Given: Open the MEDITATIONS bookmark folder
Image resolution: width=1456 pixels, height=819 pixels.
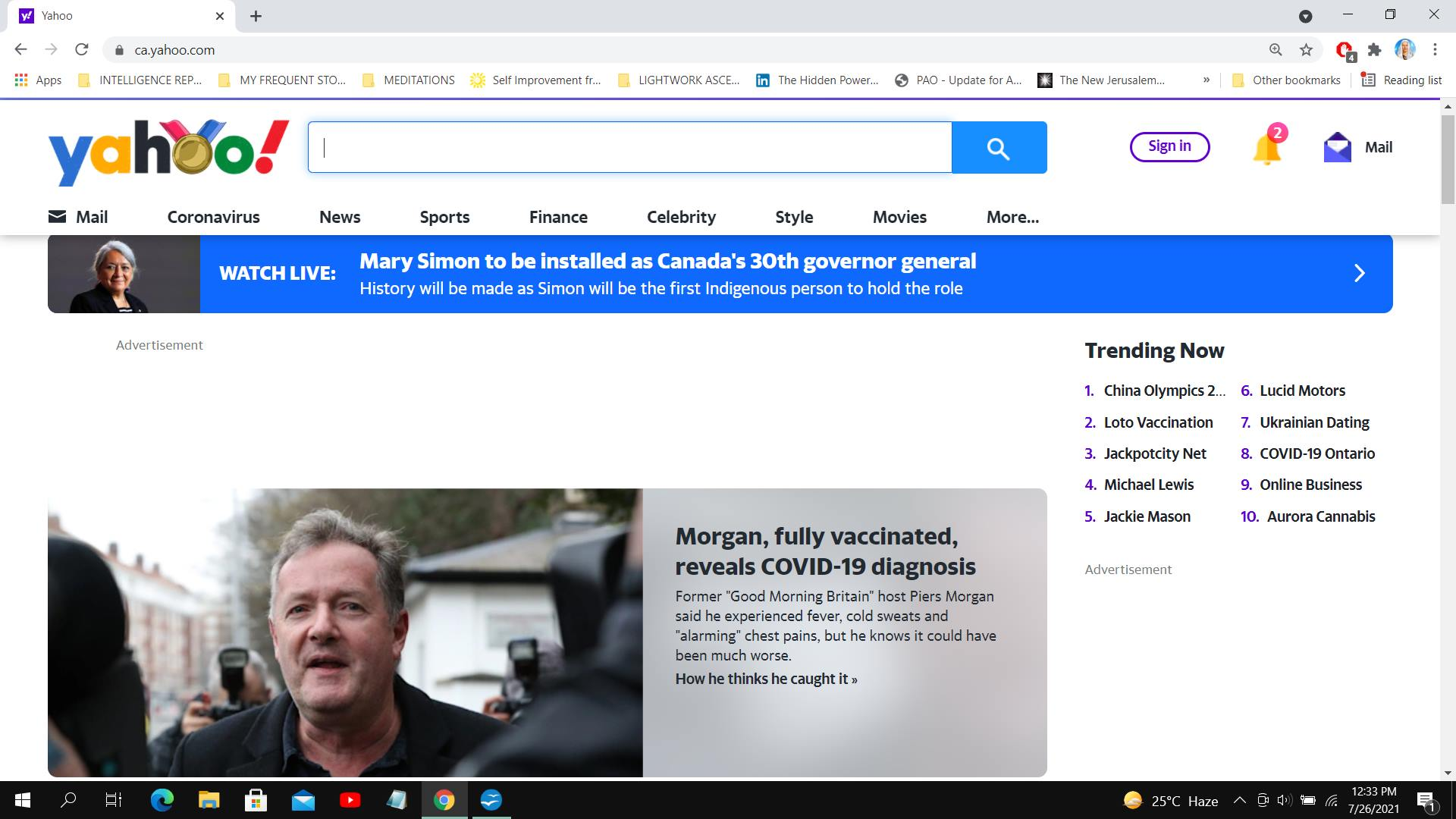Looking at the screenshot, I should pyautogui.click(x=409, y=80).
